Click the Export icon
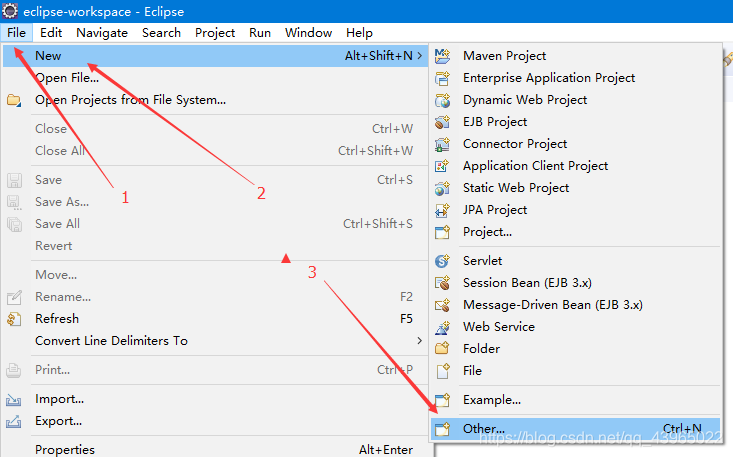Viewport: 733px width, 457px height. [x=14, y=421]
